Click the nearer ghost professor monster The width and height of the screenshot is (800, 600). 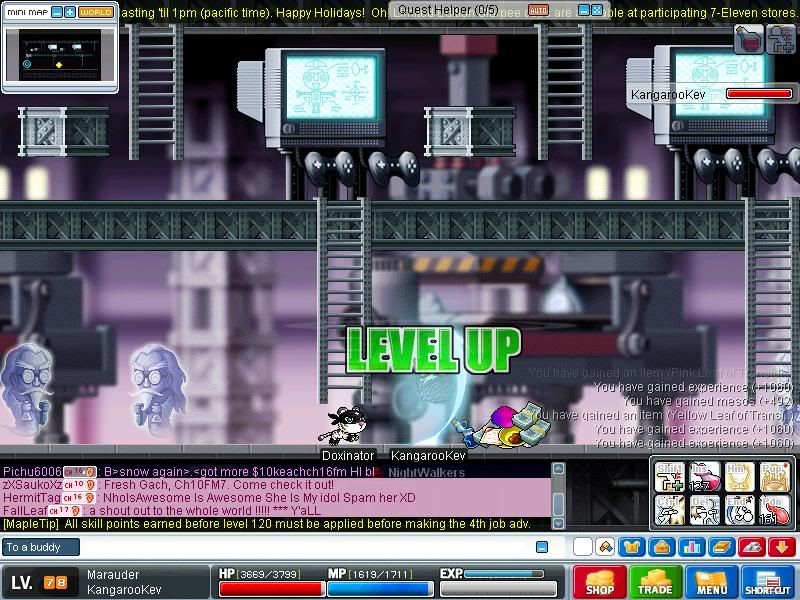[x=158, y=388]
